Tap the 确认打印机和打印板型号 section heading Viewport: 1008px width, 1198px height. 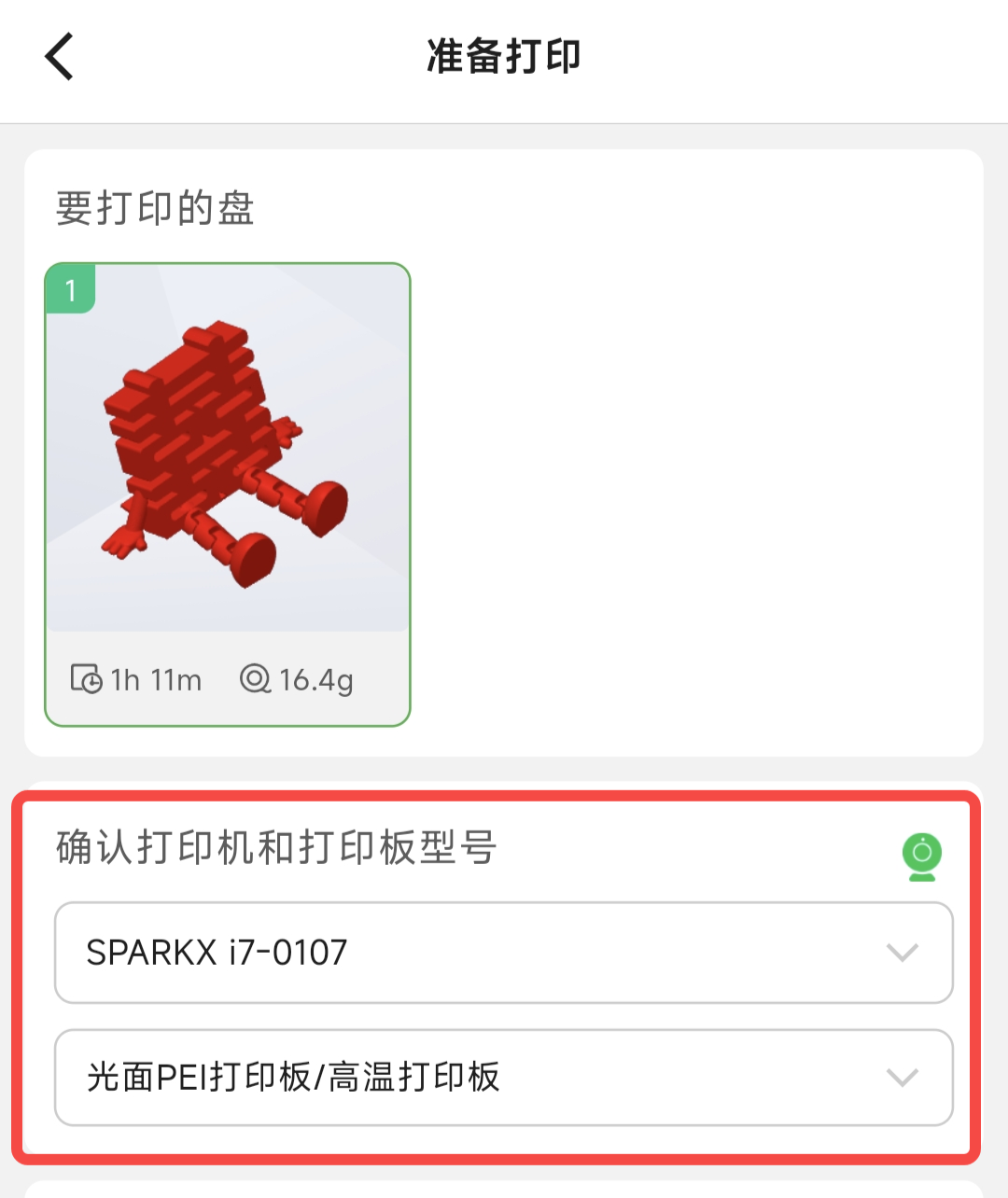click(276, 847)
